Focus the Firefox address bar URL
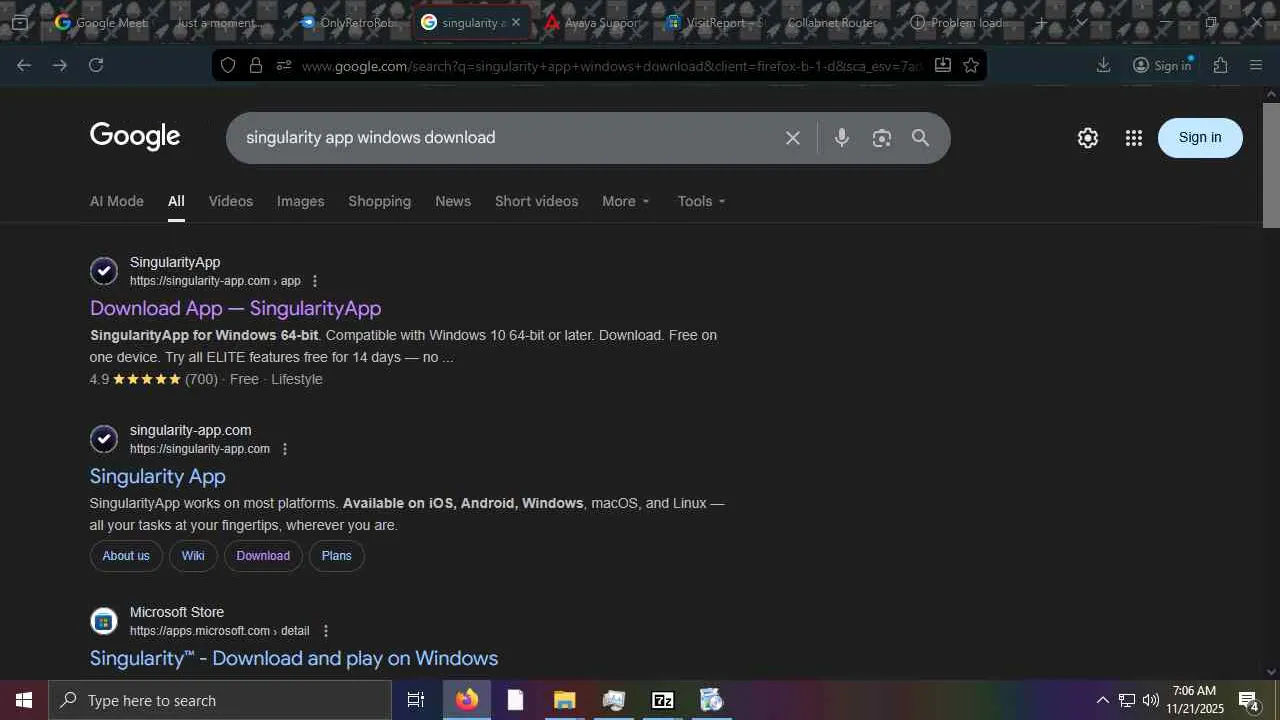 point(611,66)
